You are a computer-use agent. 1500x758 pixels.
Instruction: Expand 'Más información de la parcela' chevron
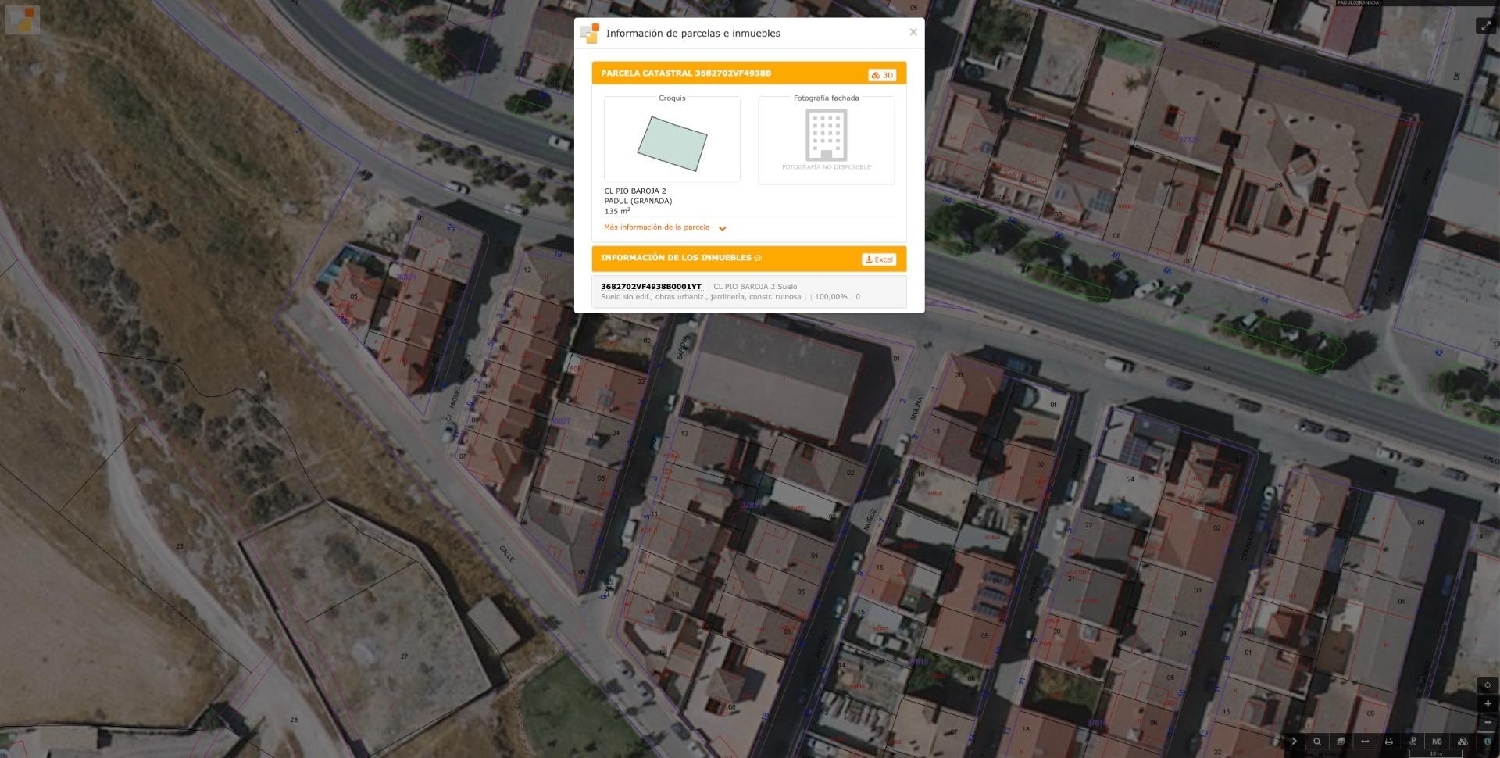tap(722, 228)
